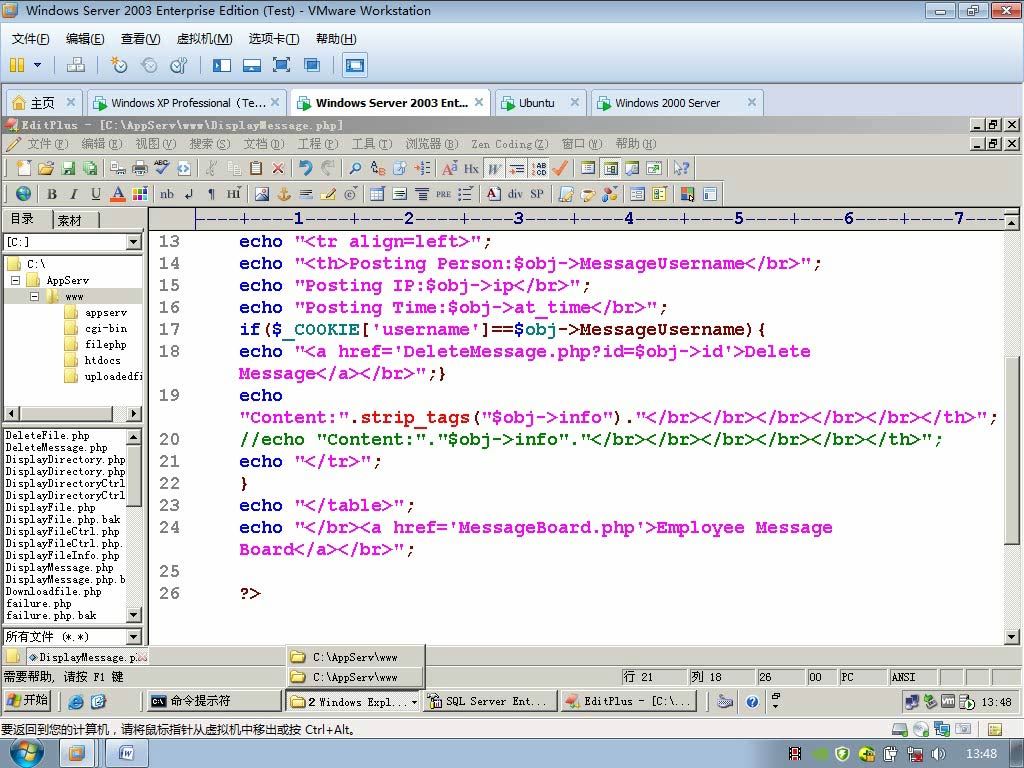Toggle the column marker checkmark icon
The width and height of the screenshot is (1024, 768).
[560, 168]
